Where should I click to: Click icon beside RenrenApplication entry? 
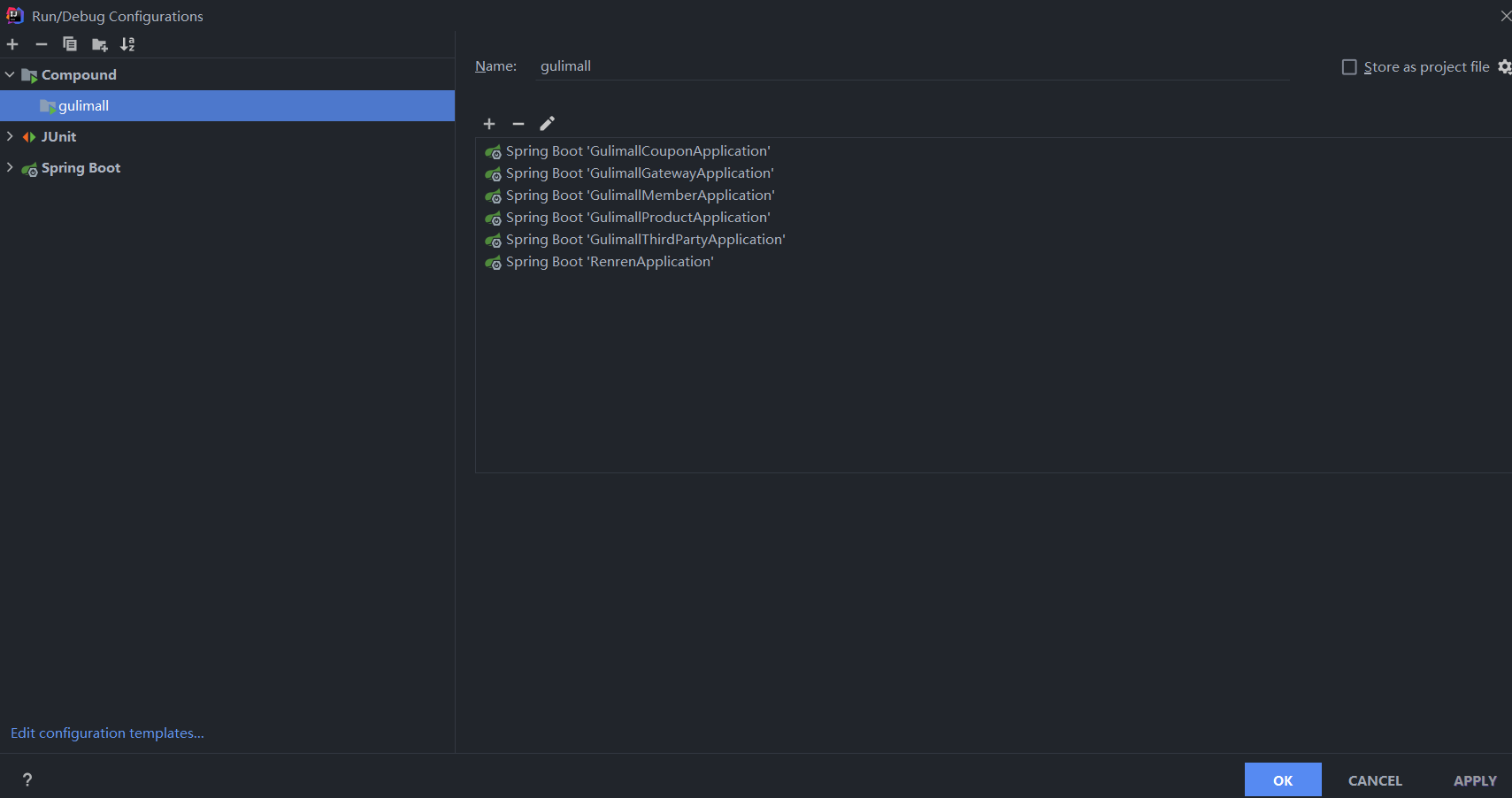click(x=494, y=262)
